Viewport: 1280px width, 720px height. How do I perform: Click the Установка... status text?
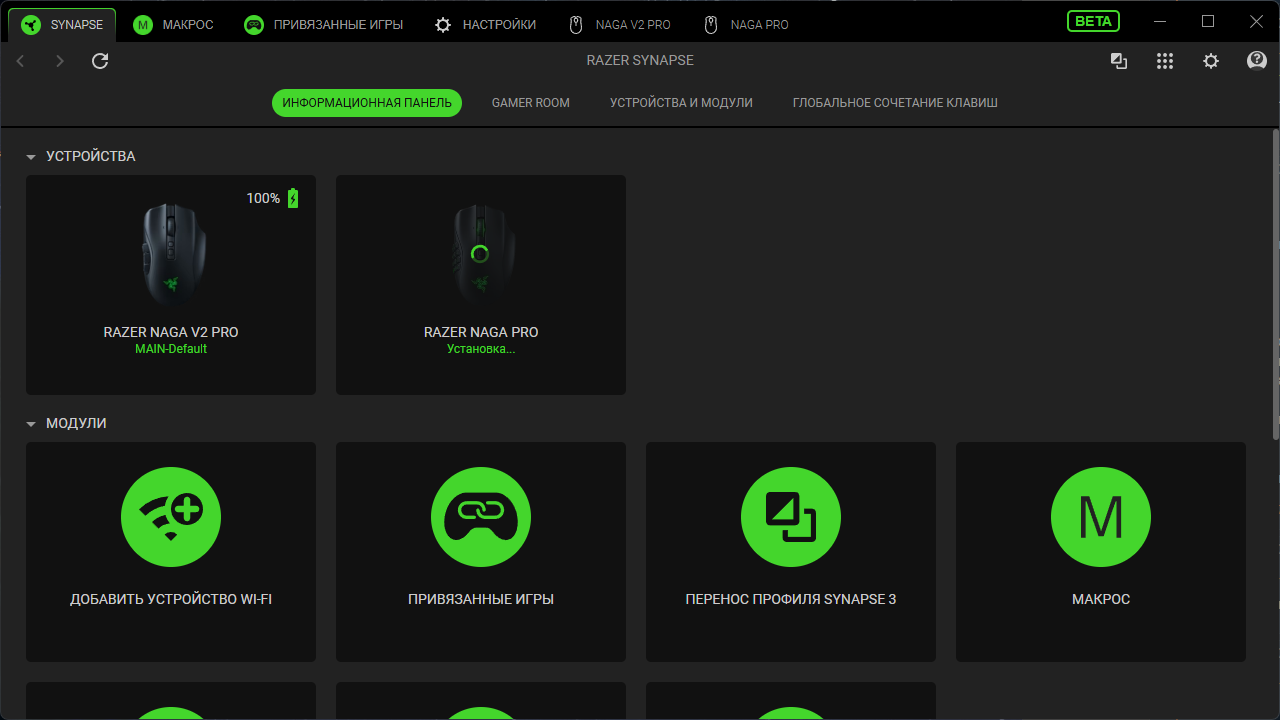click(481, 349)
